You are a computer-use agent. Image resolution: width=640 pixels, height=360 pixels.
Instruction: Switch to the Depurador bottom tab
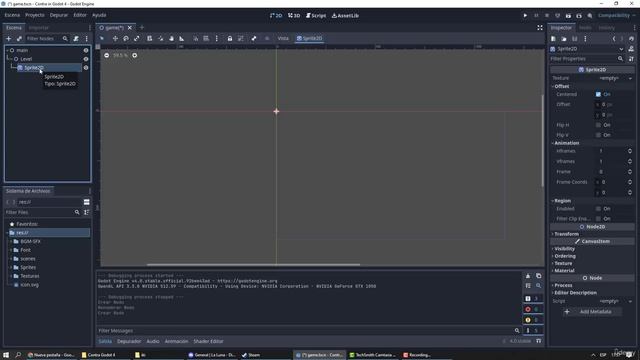(129, 341)
